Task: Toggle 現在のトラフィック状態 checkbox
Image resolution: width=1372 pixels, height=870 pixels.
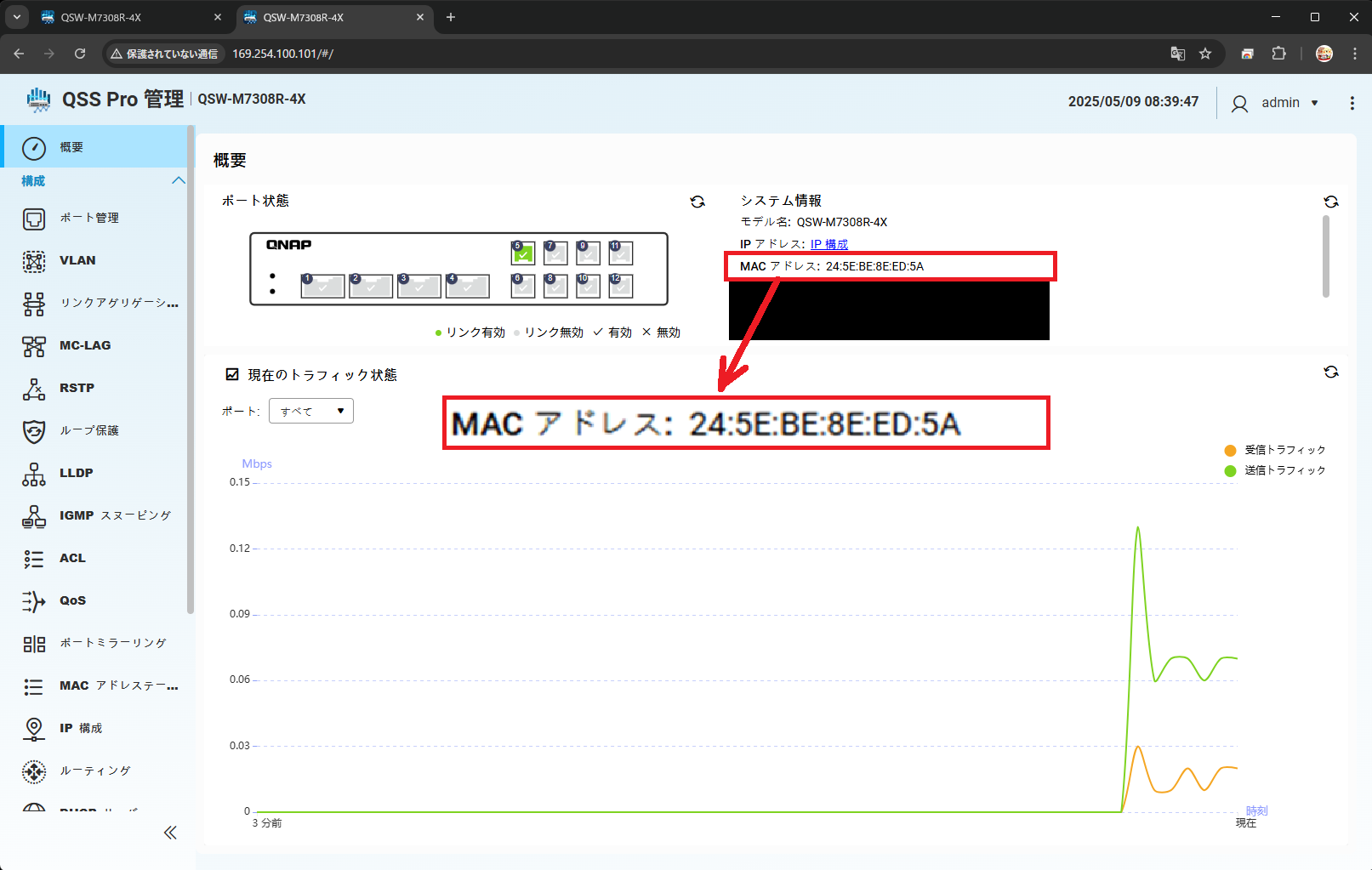Action: [232, 374]
